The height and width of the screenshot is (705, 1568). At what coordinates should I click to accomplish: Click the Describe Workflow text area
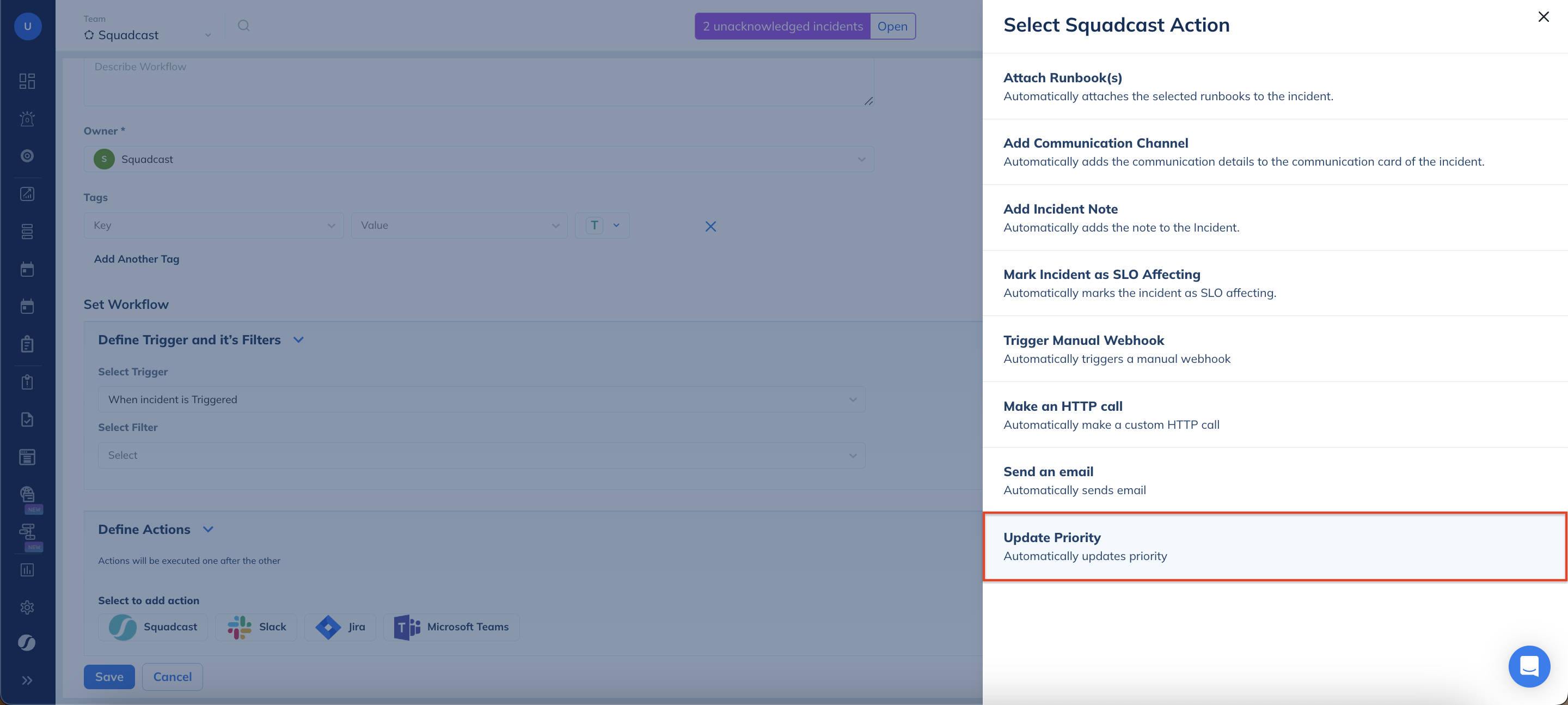tap(479, 82)
